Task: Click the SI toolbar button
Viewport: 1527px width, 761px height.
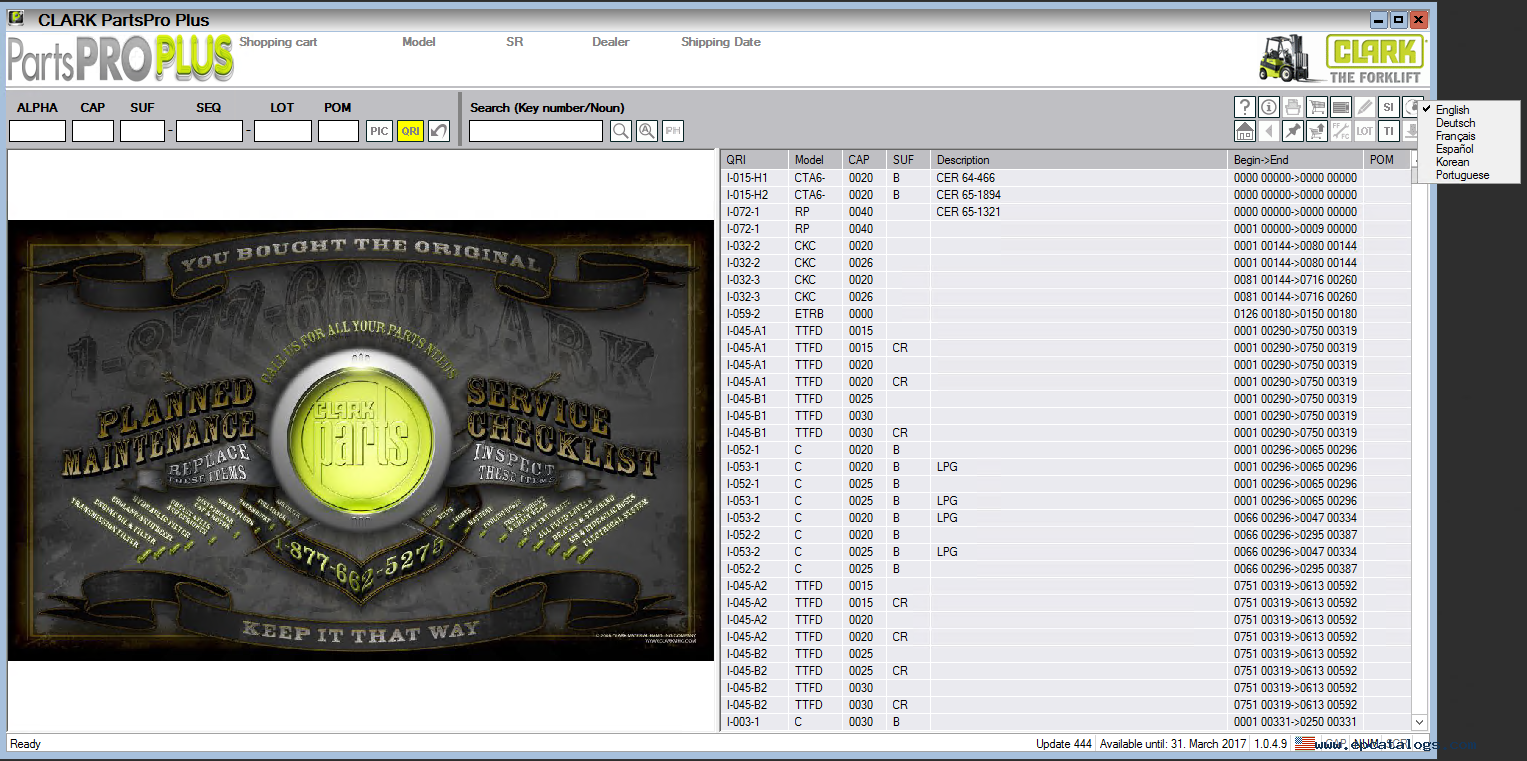Action: (x=1388, y=107)
